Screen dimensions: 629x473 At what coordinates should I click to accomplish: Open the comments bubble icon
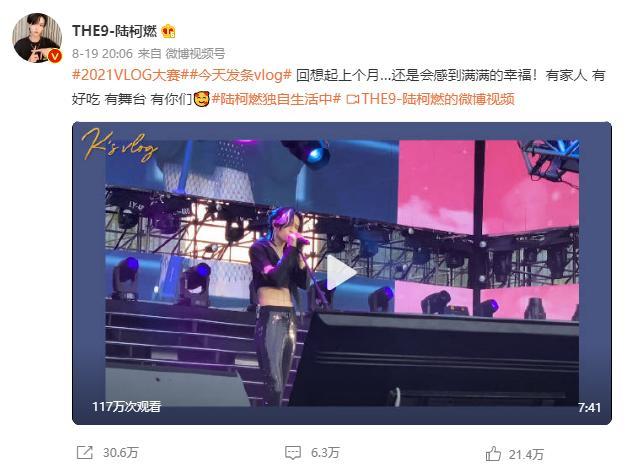click(293, 453)
